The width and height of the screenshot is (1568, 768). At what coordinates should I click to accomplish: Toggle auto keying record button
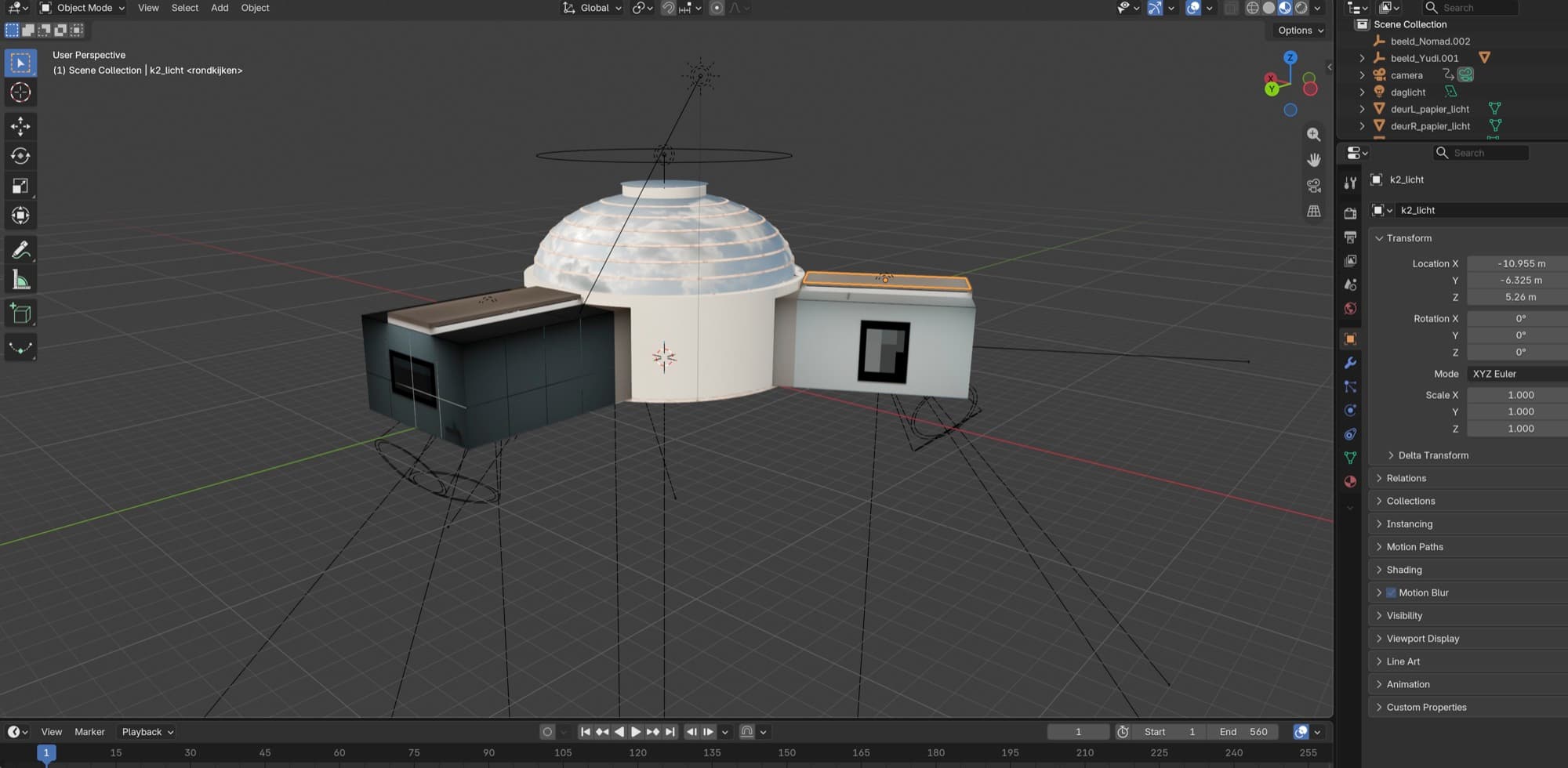pyautogui.click(x=547, y=732)
